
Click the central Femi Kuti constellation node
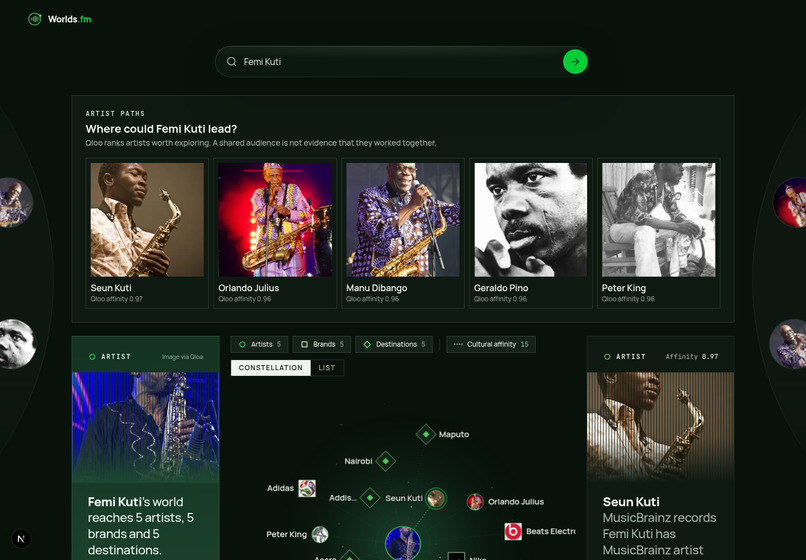tap(402, 543)
